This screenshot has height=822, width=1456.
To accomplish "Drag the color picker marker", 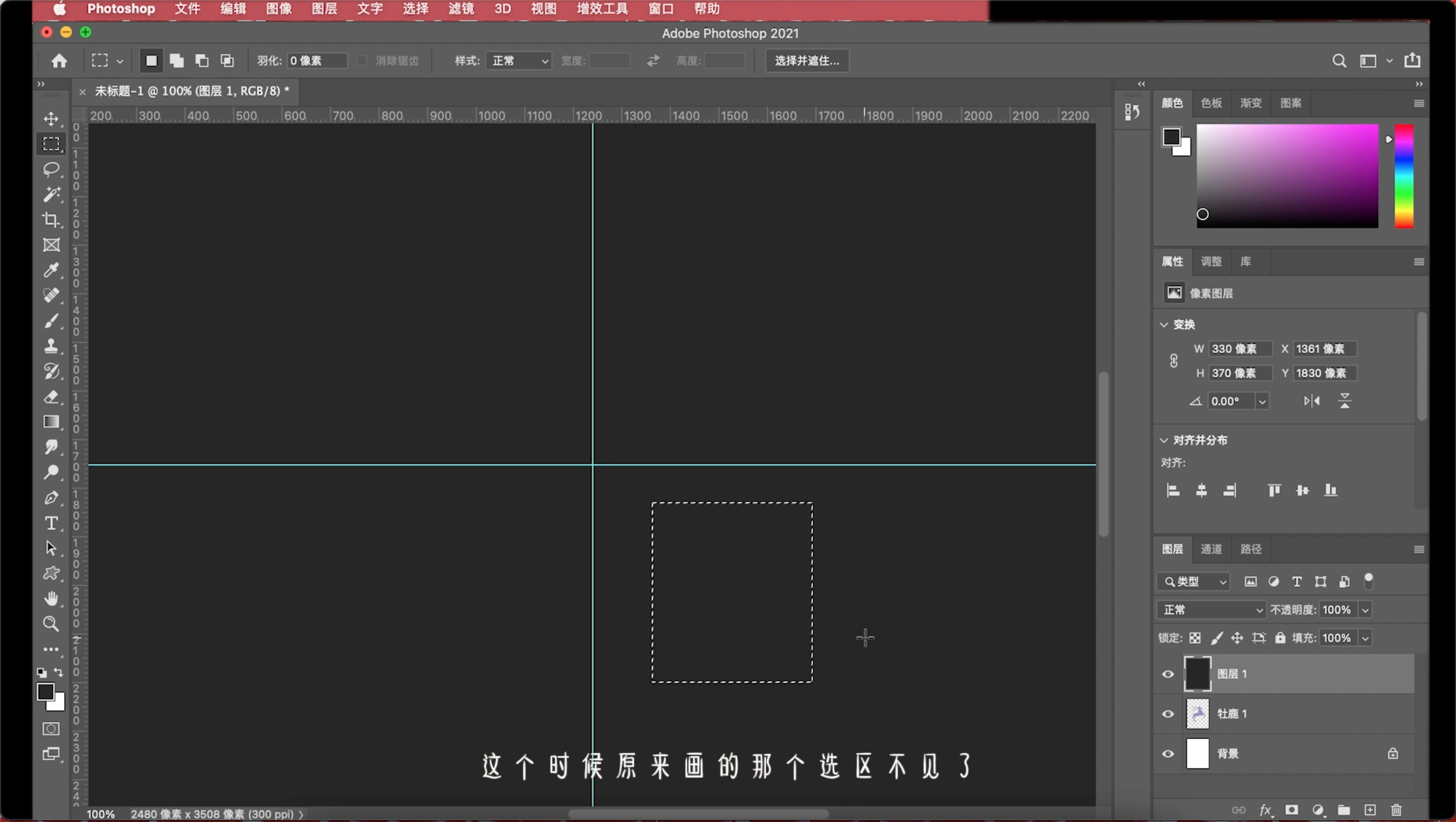I will (1202, 213).
